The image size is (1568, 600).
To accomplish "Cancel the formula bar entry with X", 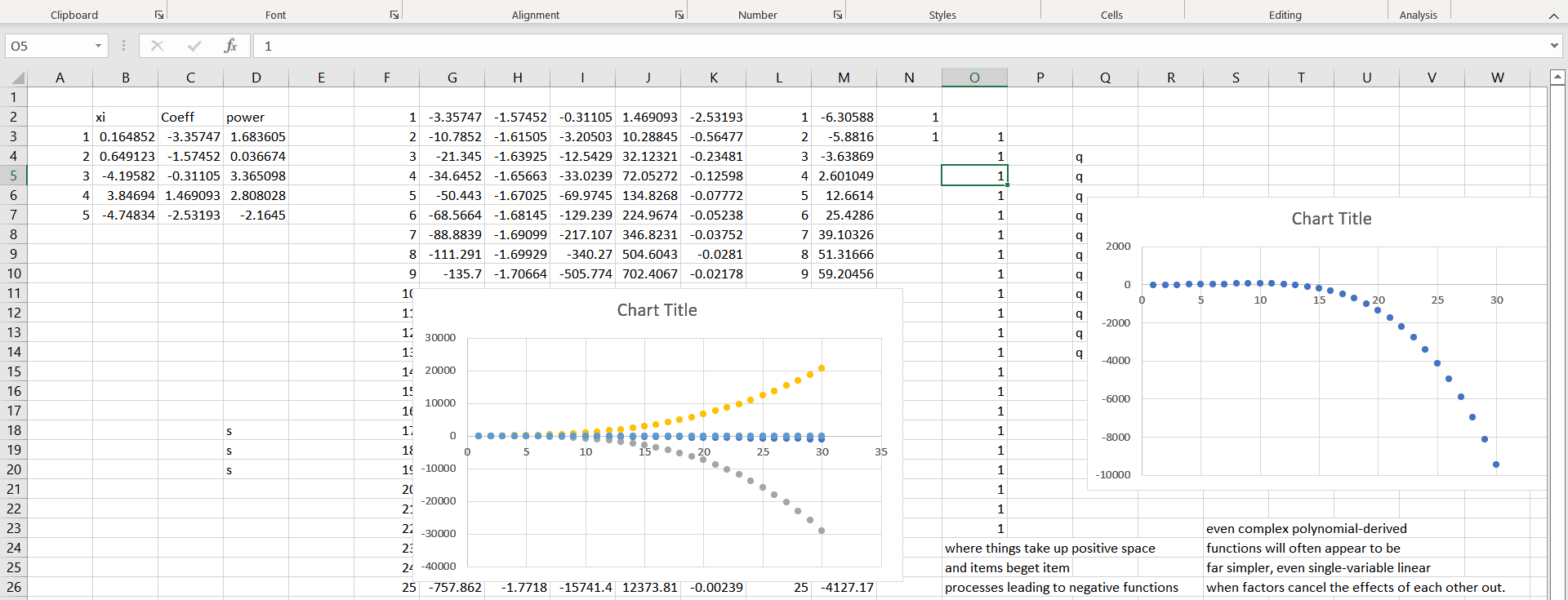I will tap(158, 46).
